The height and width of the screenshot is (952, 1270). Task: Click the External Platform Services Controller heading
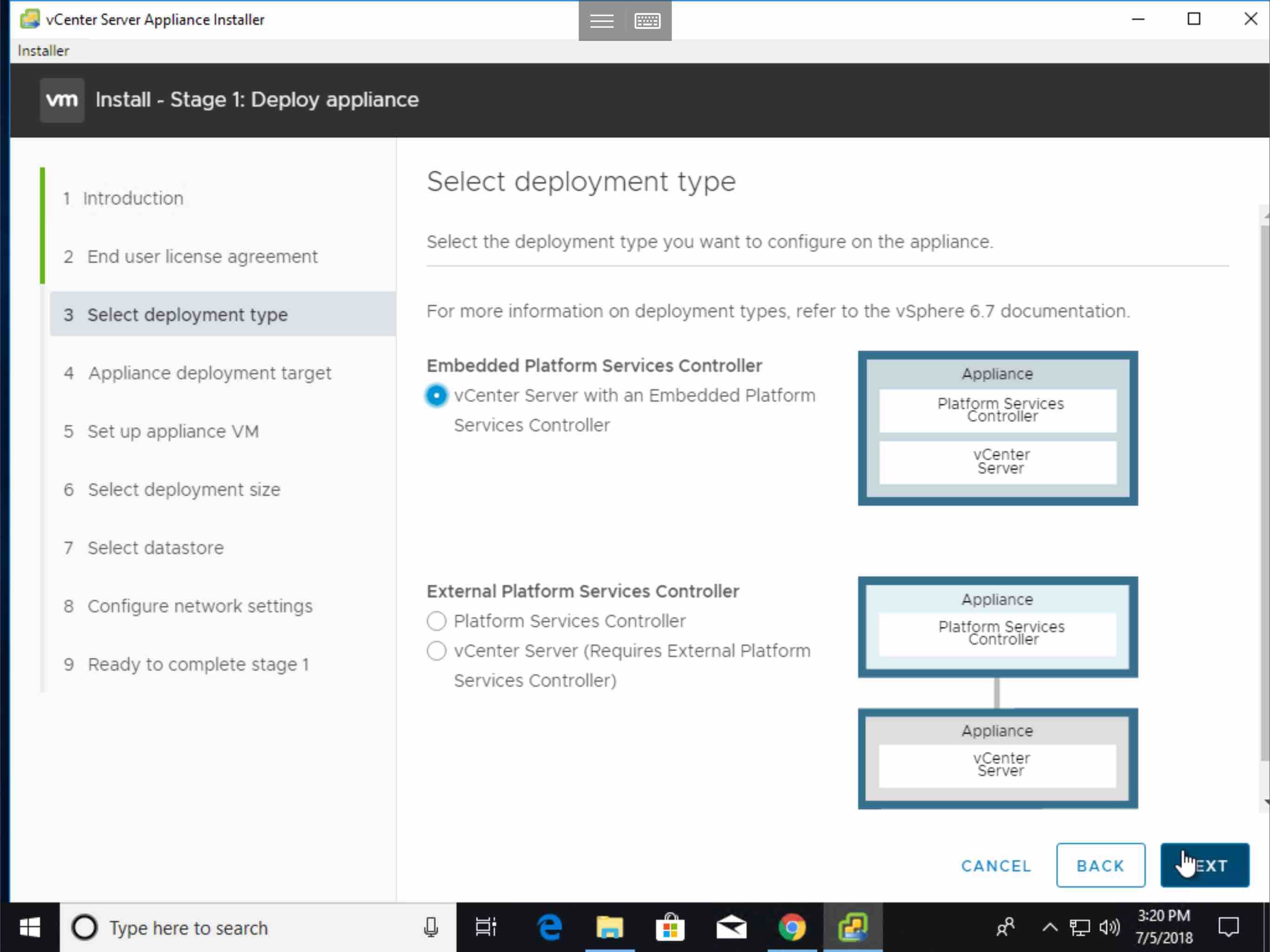pyautogui.click(x=583, y=591)
